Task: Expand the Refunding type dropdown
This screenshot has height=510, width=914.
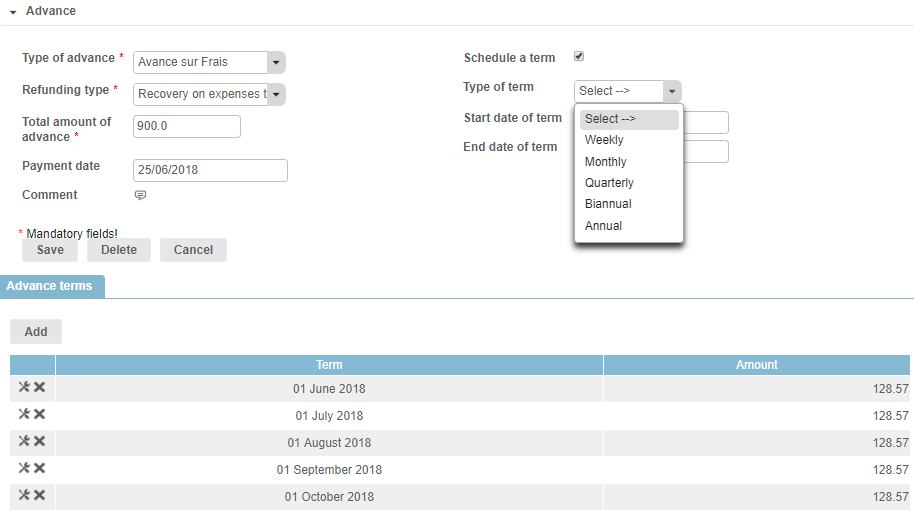Action: click(x=276, y=94)
